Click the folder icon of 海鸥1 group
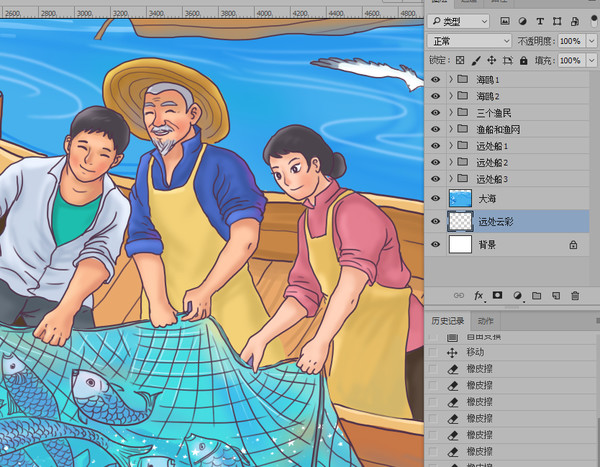Screen dimensions: 600x467 [x=463, y=79]
